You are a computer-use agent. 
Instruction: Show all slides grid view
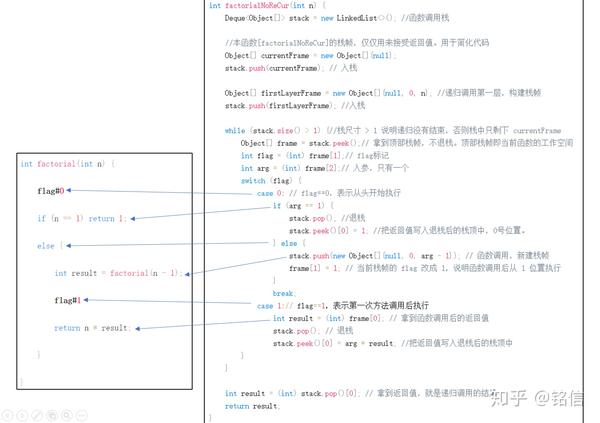click(x=52, y=415)
